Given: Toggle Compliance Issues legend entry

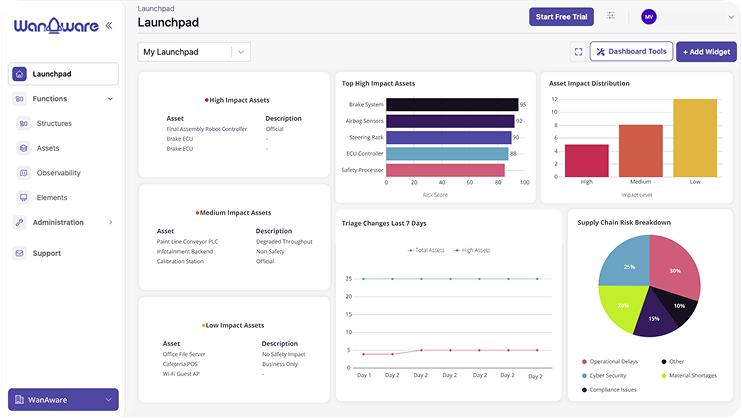Looking at the screenshot, I should [x=609, y=390].
